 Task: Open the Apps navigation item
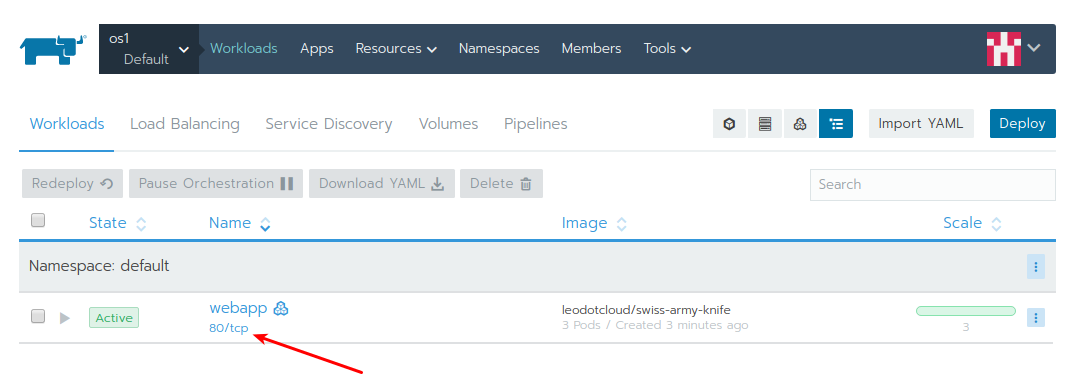click(x=316, y=49)
